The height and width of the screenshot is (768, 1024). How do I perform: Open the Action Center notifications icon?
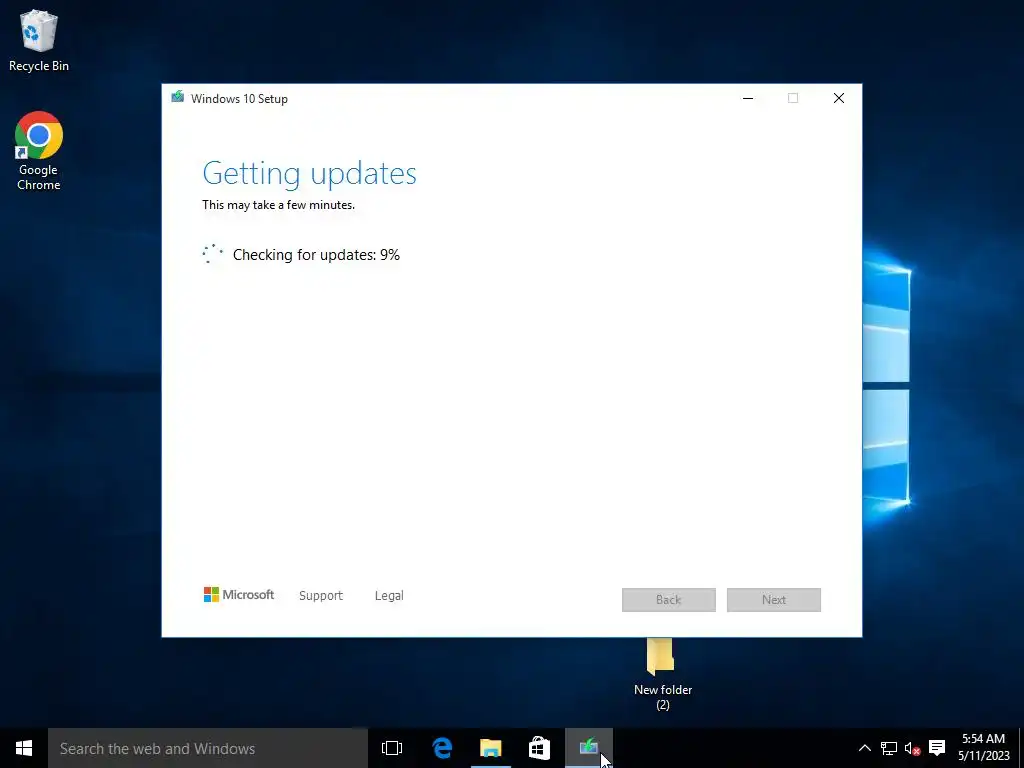click(937, 748)
